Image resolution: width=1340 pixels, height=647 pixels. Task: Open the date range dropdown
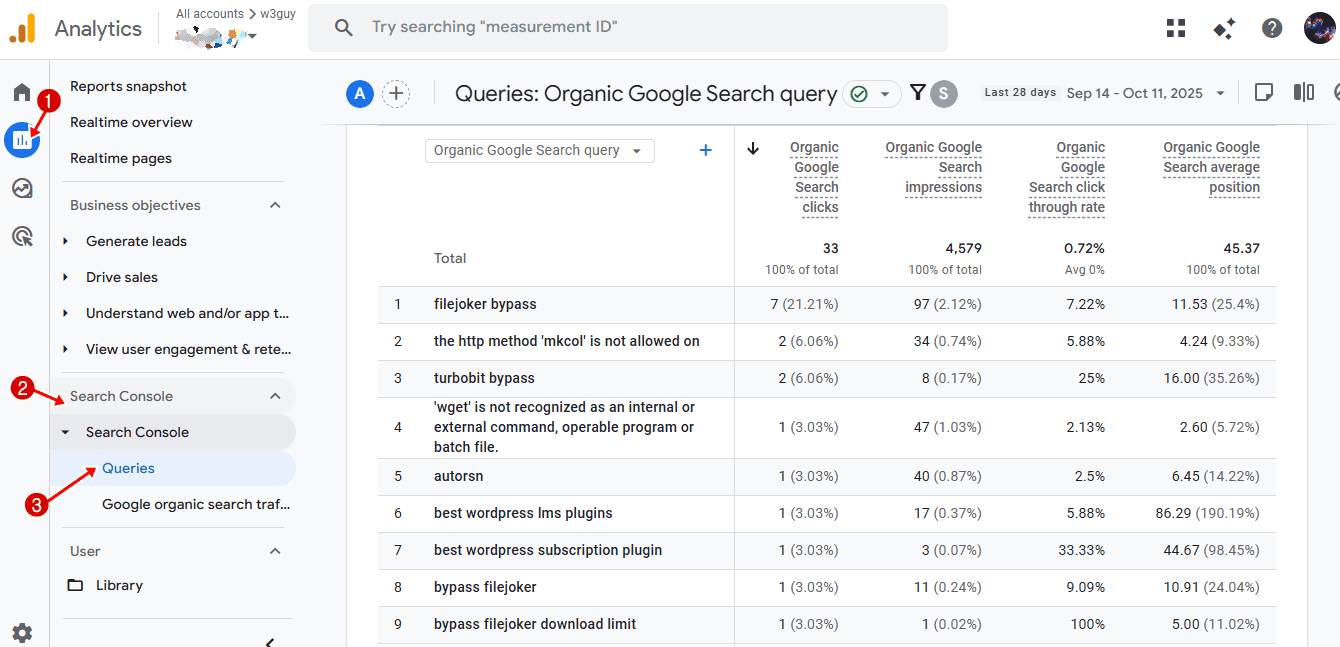(1145, 93)
